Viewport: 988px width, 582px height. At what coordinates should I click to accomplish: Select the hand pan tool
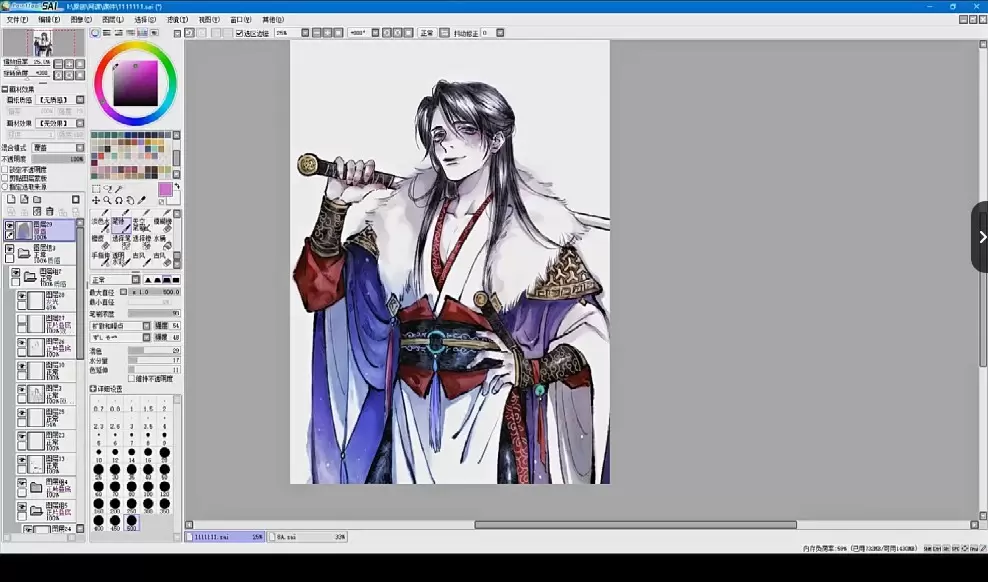(x=130, y=201)
